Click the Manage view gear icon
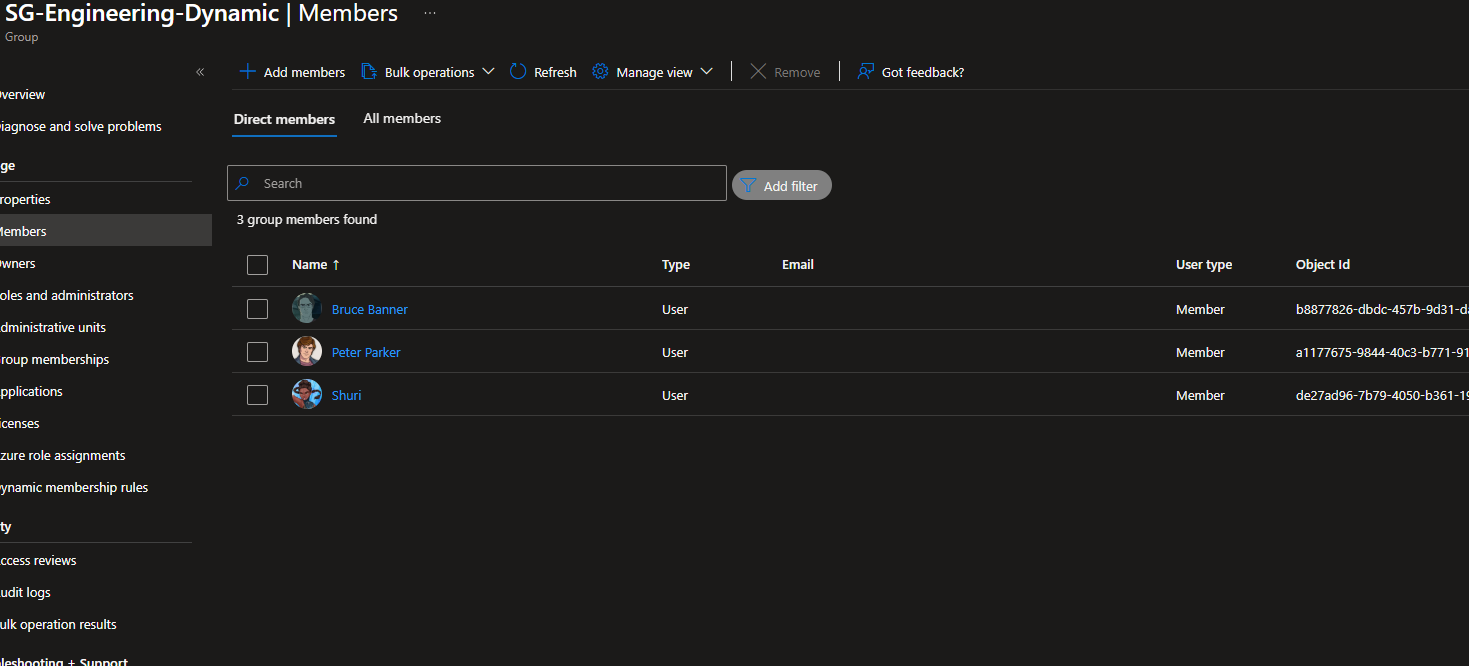This screenshot has width=1469, height=666. tap(600, 72)
